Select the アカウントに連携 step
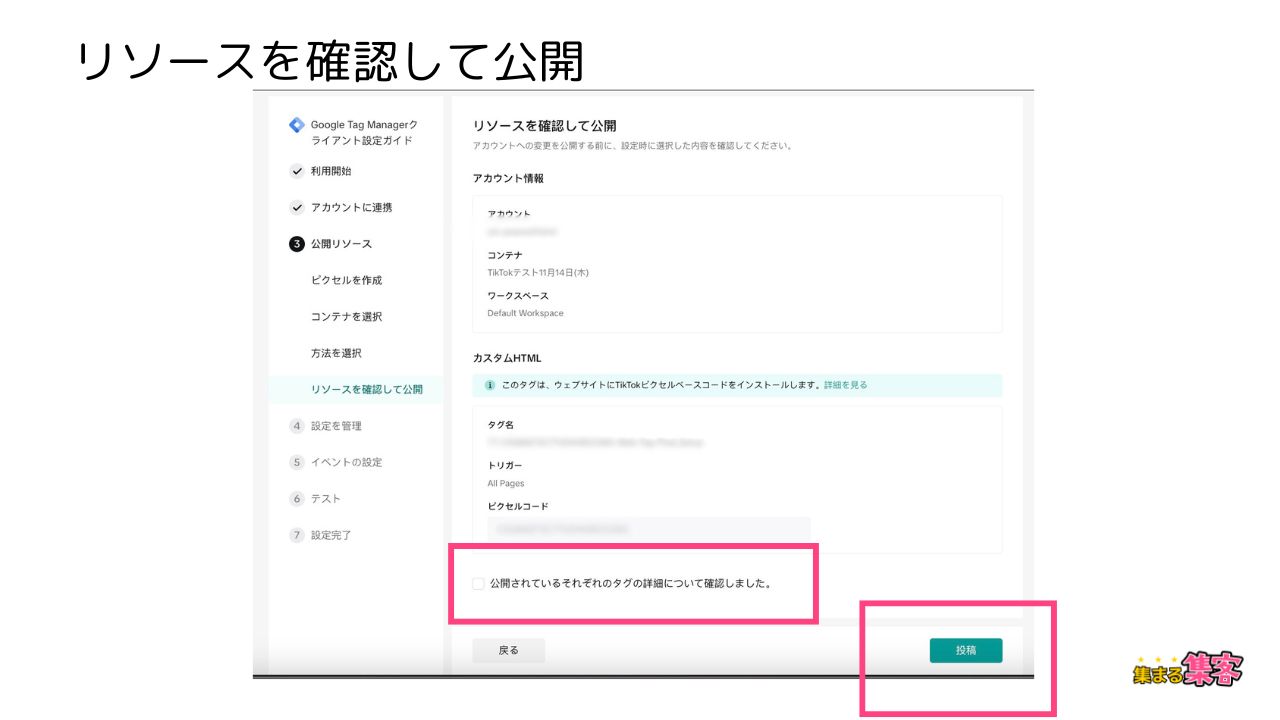 [x=351, y=208]
